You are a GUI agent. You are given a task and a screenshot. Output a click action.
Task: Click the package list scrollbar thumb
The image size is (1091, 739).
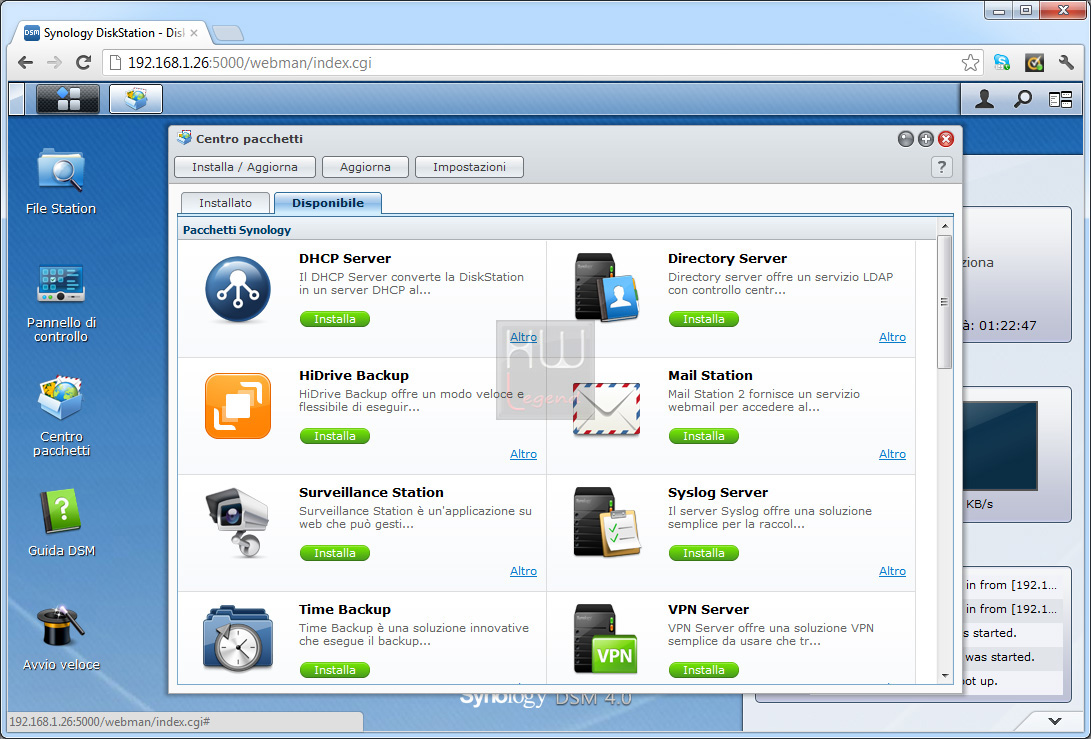point(944,302)
